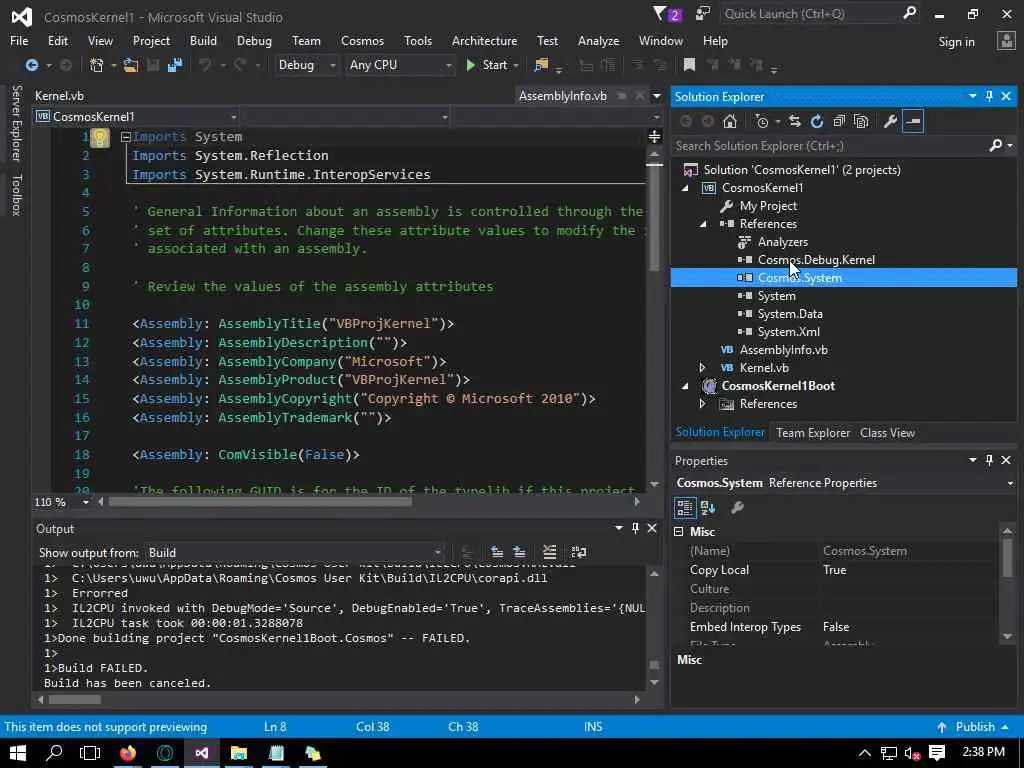Viewport: 1024px width, 768px height.
Task: Open the Toolbox side tab
Action: [x=16, y=195]
